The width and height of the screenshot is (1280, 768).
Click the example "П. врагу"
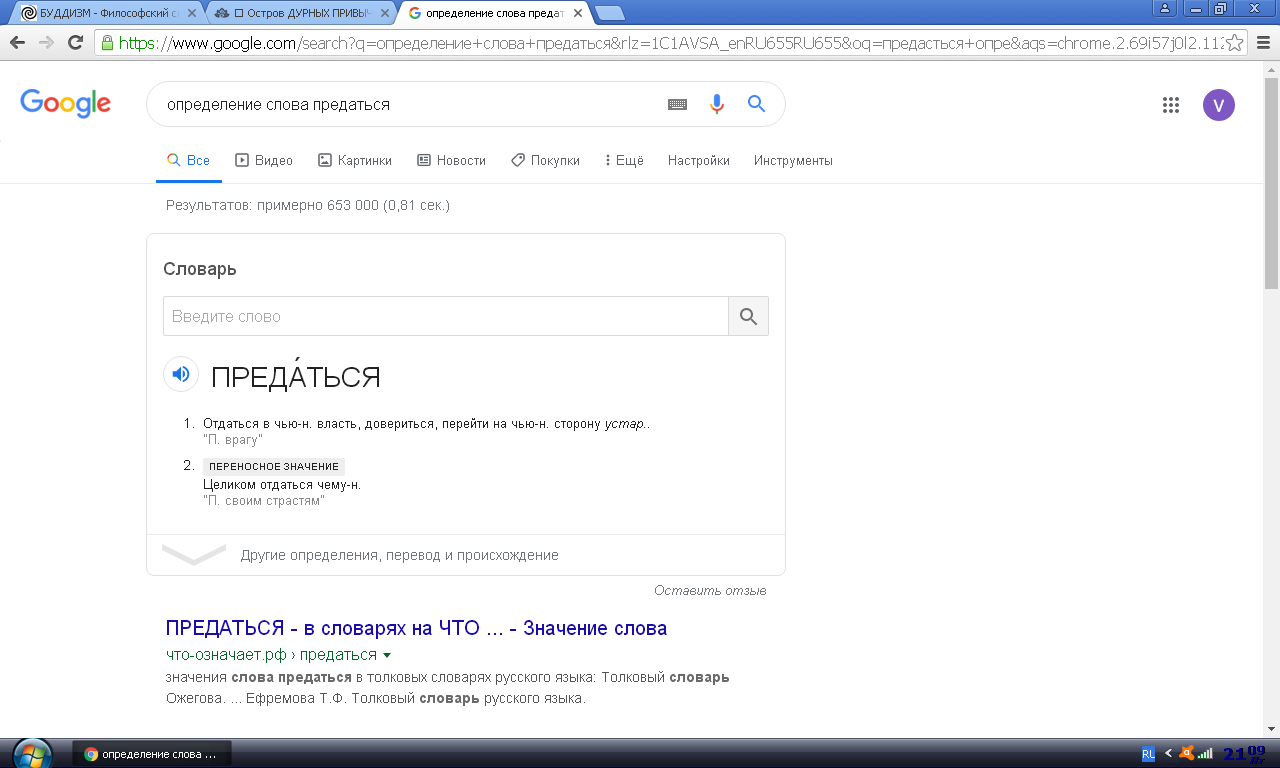[232, 439]
